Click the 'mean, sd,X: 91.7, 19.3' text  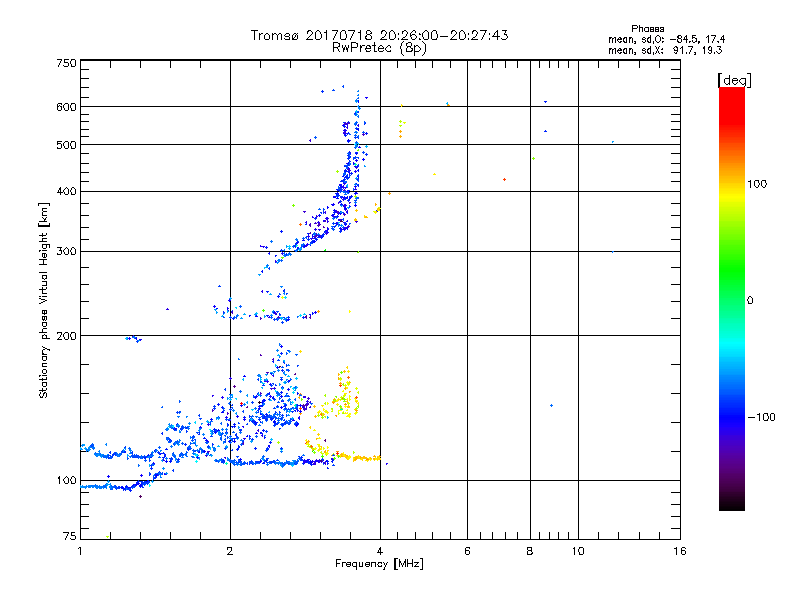click(665, 50)
